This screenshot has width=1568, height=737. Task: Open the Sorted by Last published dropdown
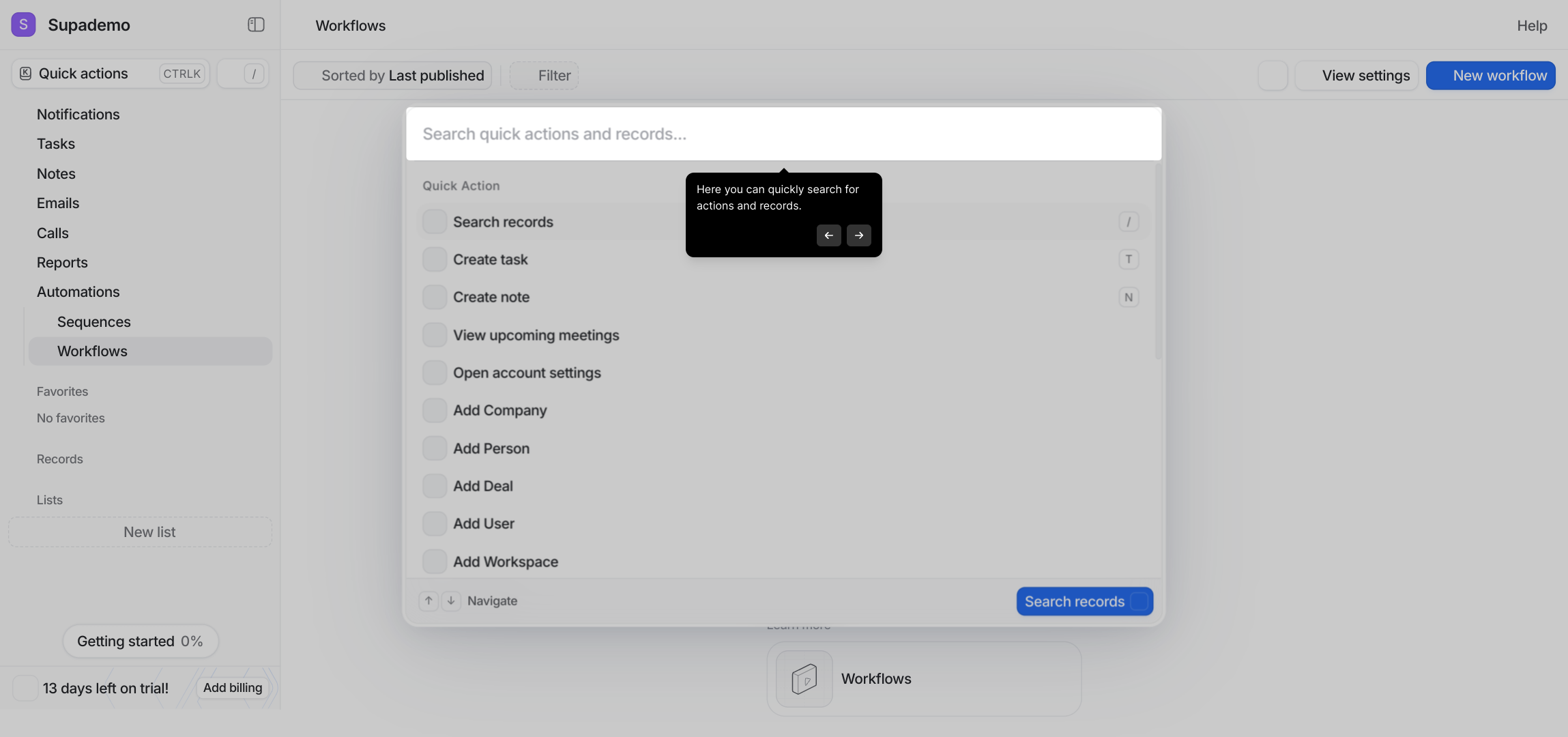(392, 75)
